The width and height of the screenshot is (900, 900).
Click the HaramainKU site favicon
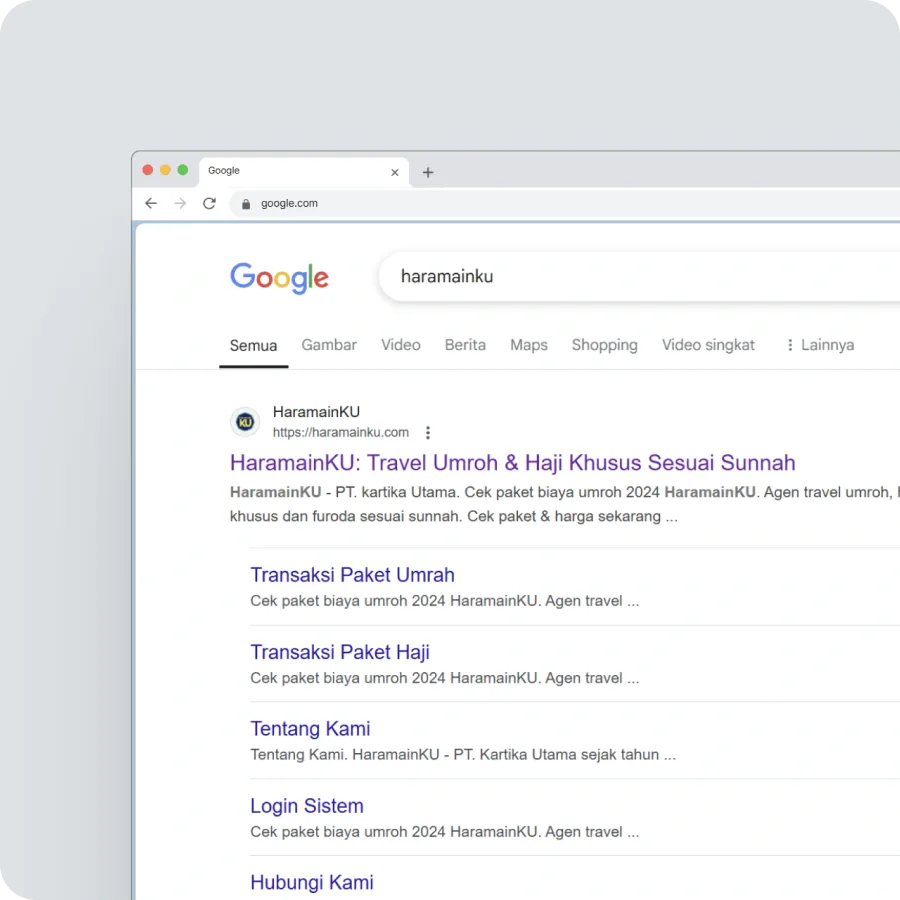click(x=245, y=422)
